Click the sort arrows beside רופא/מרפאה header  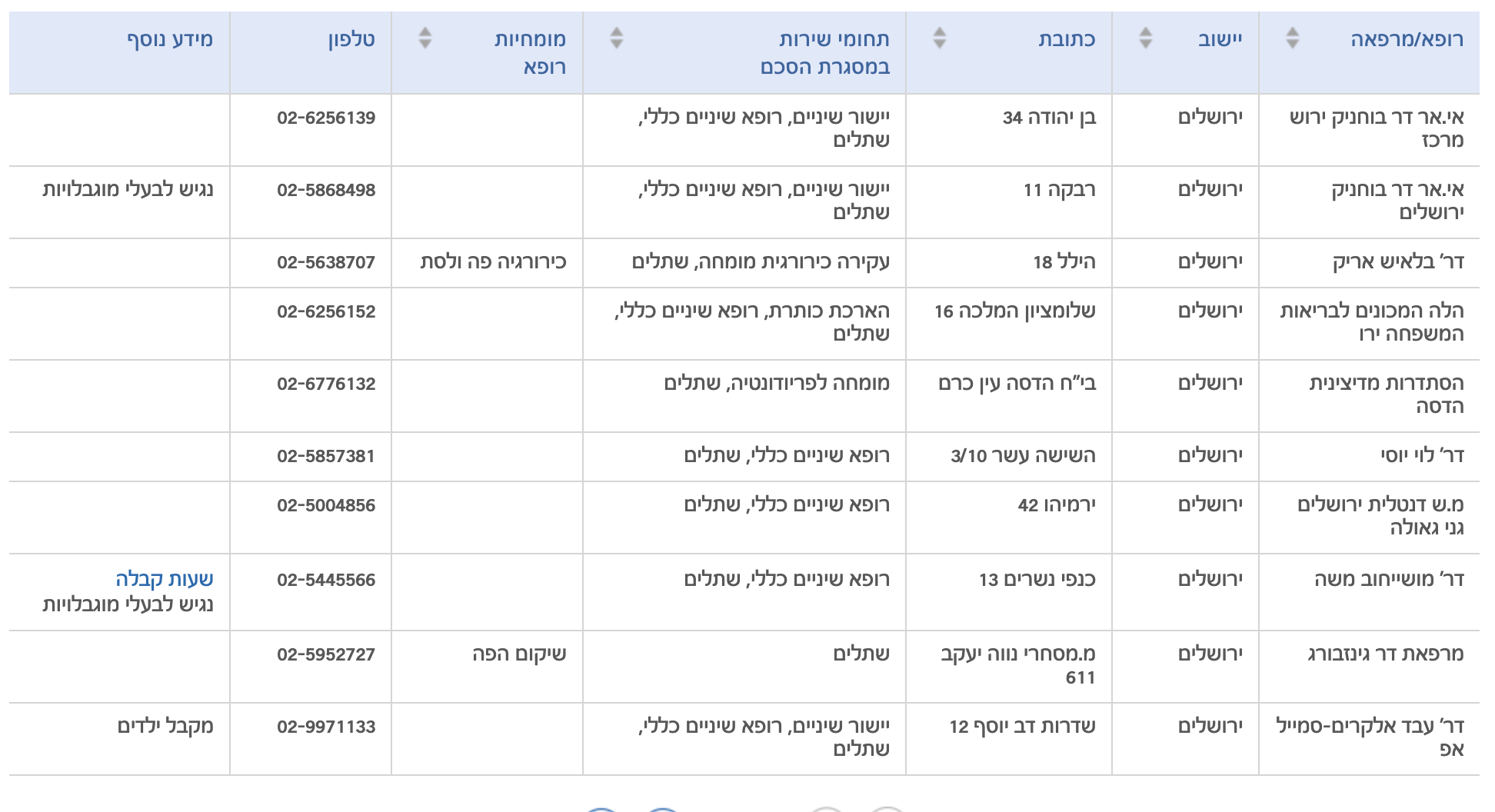coord(1292,38)
